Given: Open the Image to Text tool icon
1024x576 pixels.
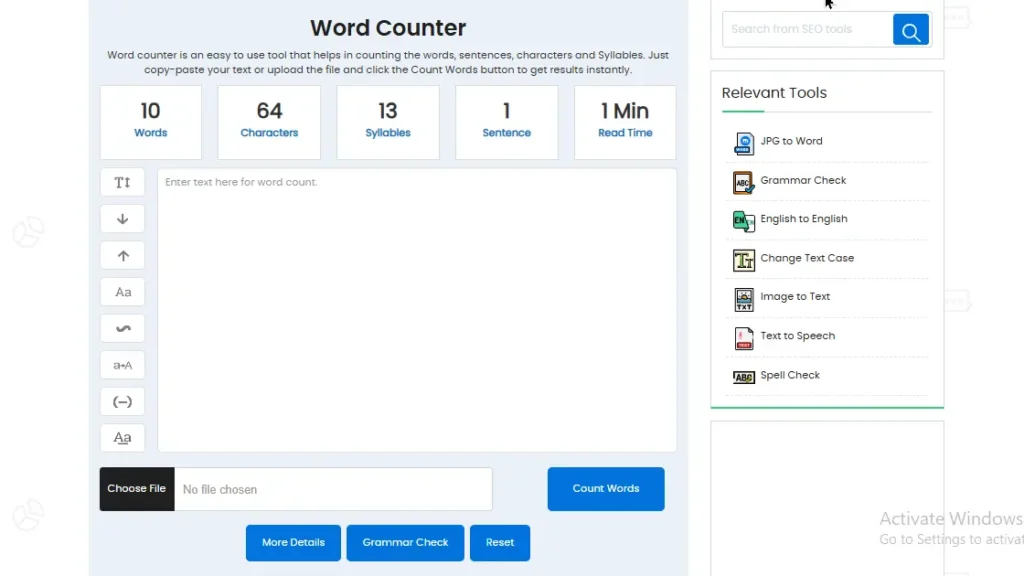Looking at the screenshot, I should tap(743, 299).
